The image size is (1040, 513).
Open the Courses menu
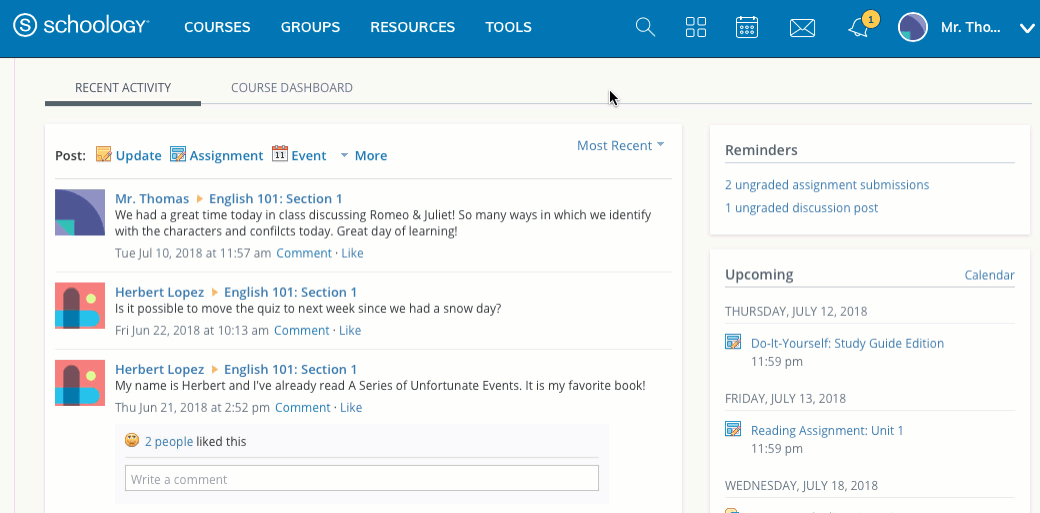click(x=217, y=27)
